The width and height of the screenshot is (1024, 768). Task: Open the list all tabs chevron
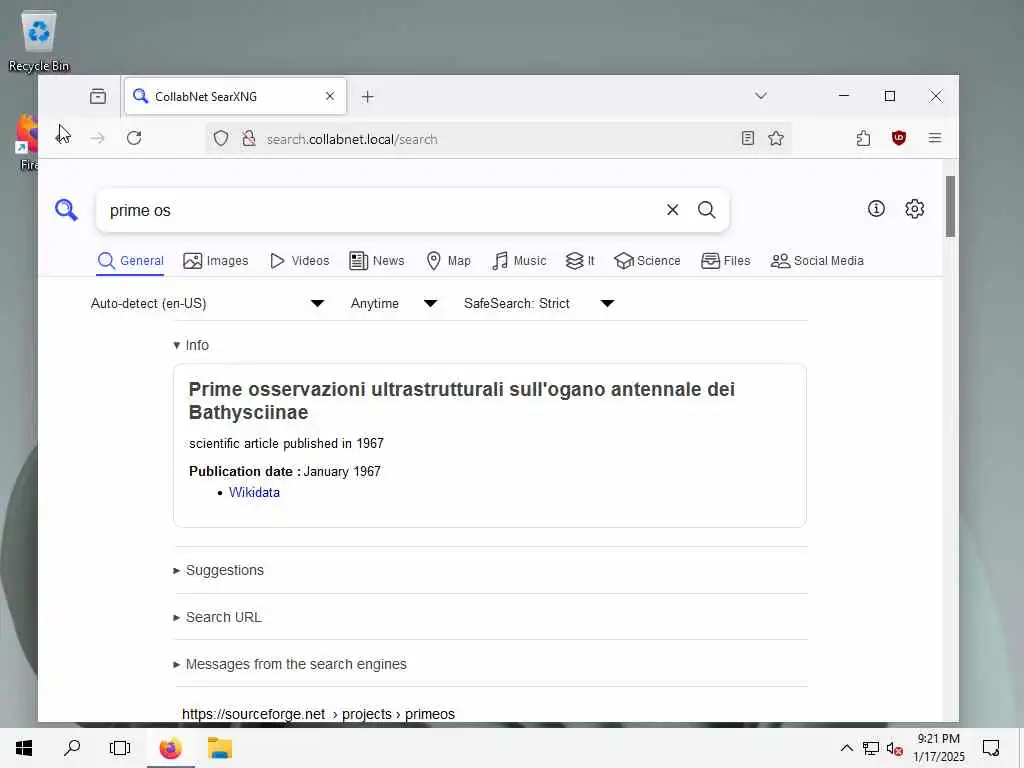click(761, 96)
